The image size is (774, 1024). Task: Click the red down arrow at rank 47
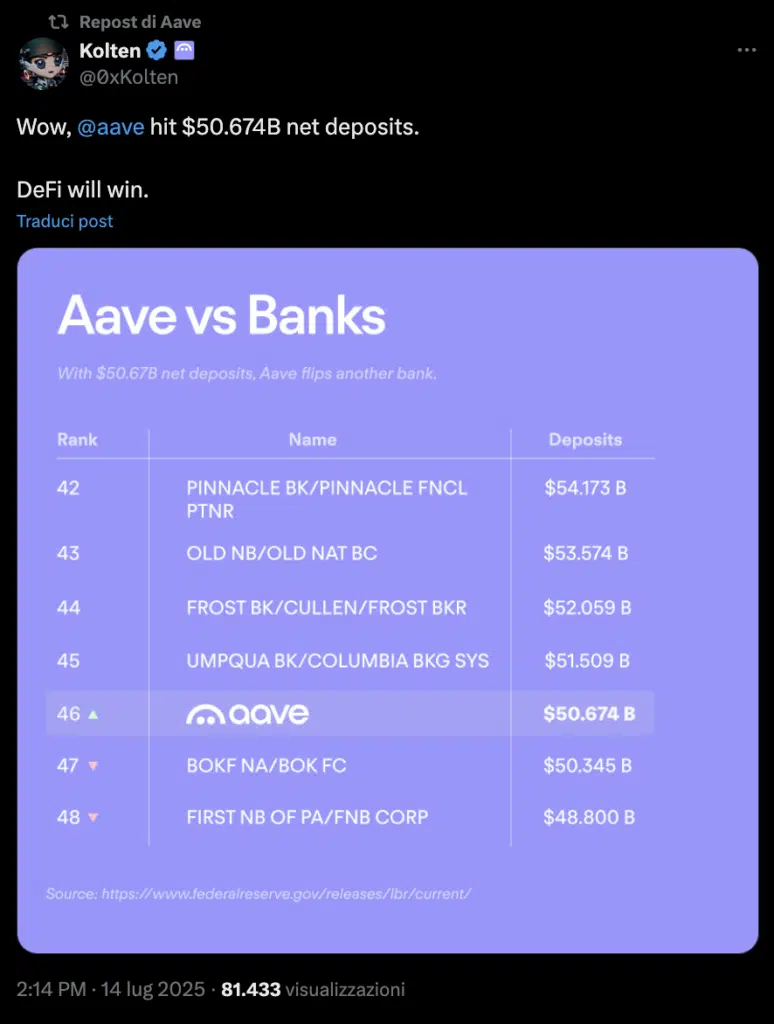(93, 766)
